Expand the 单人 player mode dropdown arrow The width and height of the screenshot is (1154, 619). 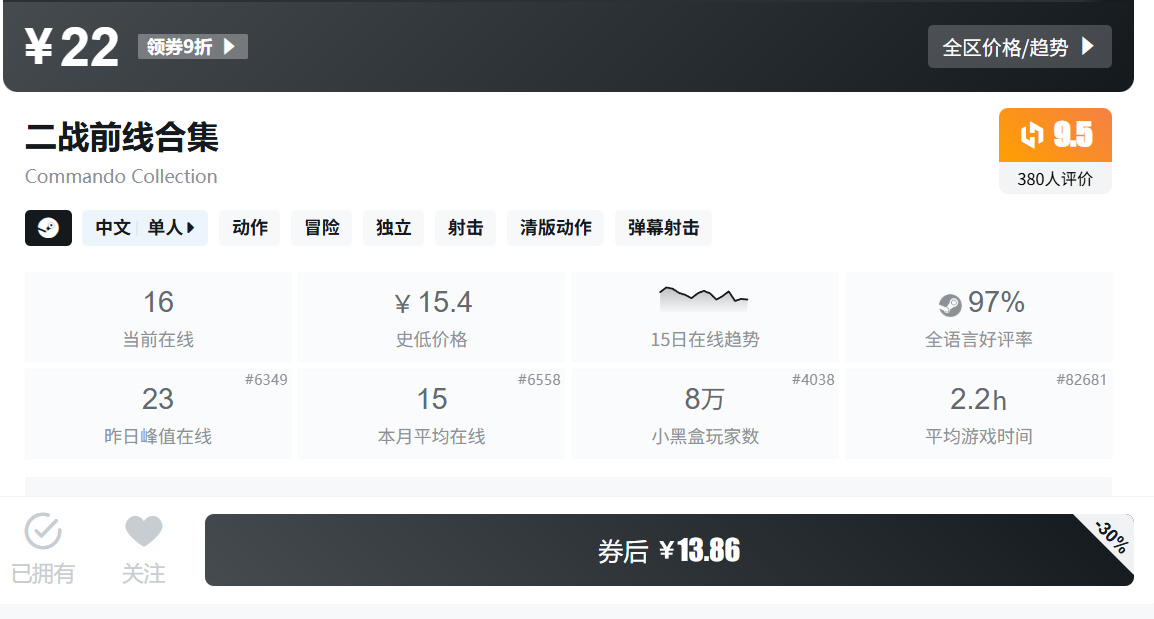[192, 227]
